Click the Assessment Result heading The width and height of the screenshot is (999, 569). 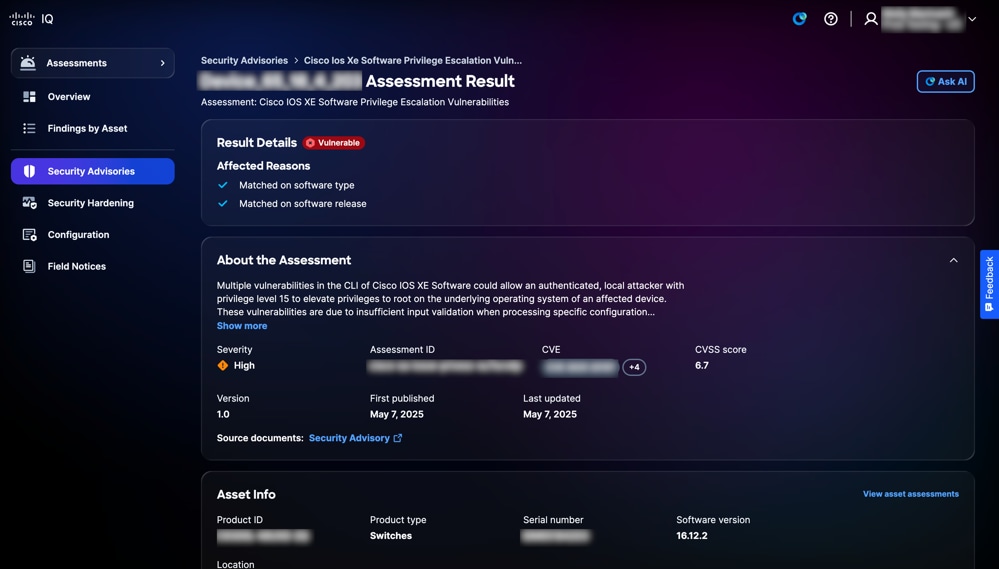click(x=440, y=81)
